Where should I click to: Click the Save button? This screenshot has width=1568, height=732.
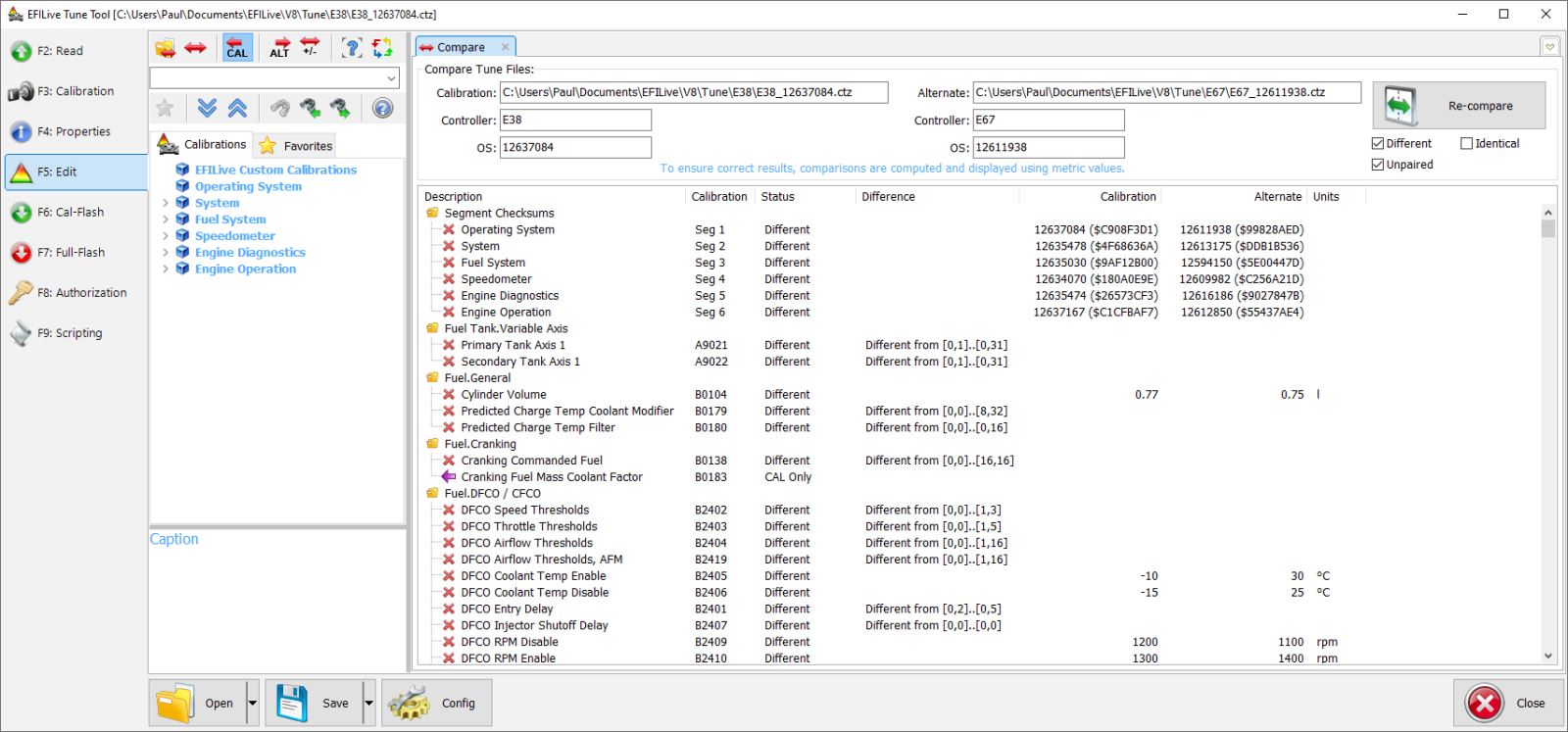pos(314,703)
